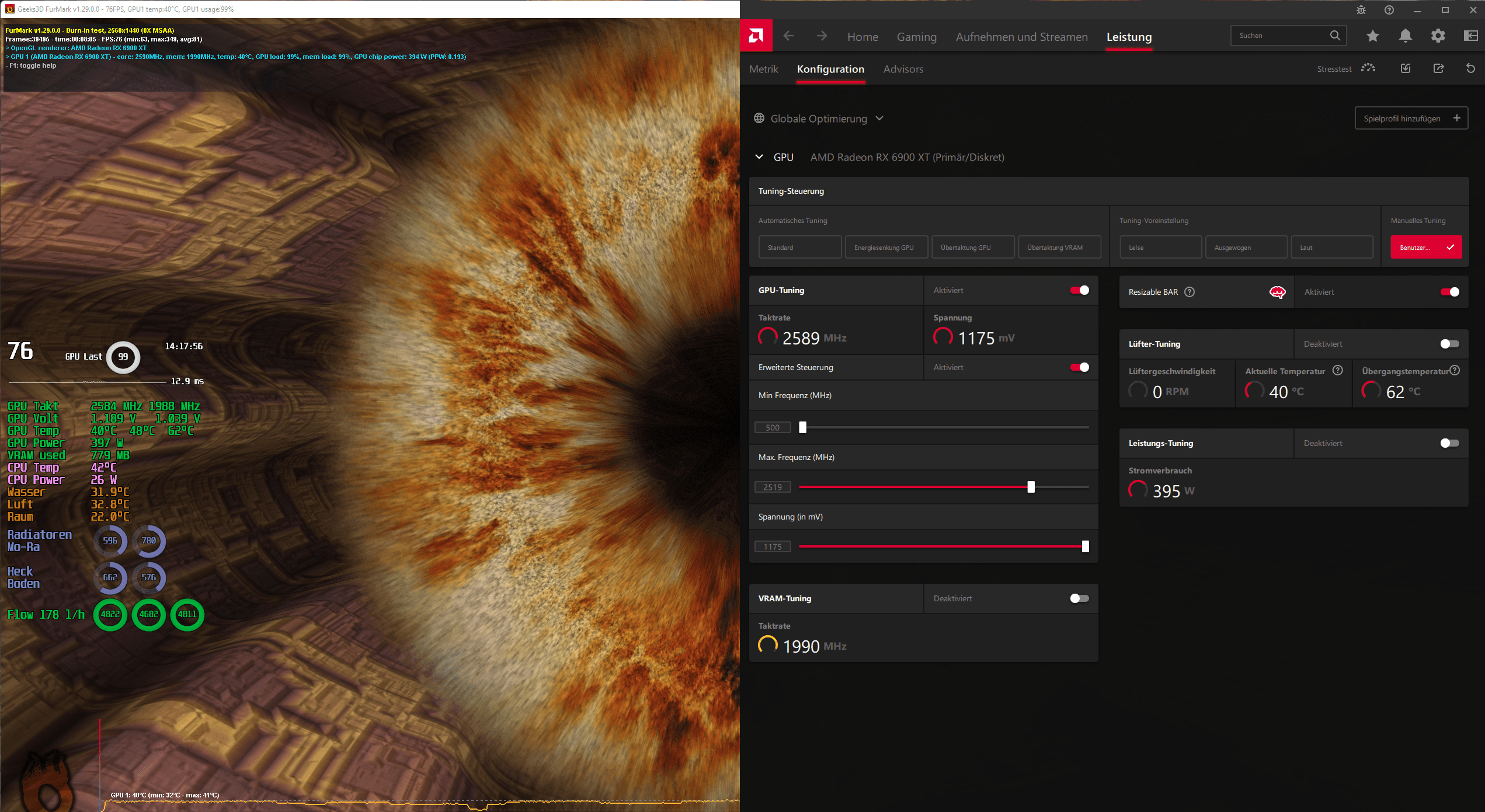The width and height of the screenshot is (1485, 812).
Task: Click the Radiatoren 596 fan gauge
Action: (x=110, y=541)
